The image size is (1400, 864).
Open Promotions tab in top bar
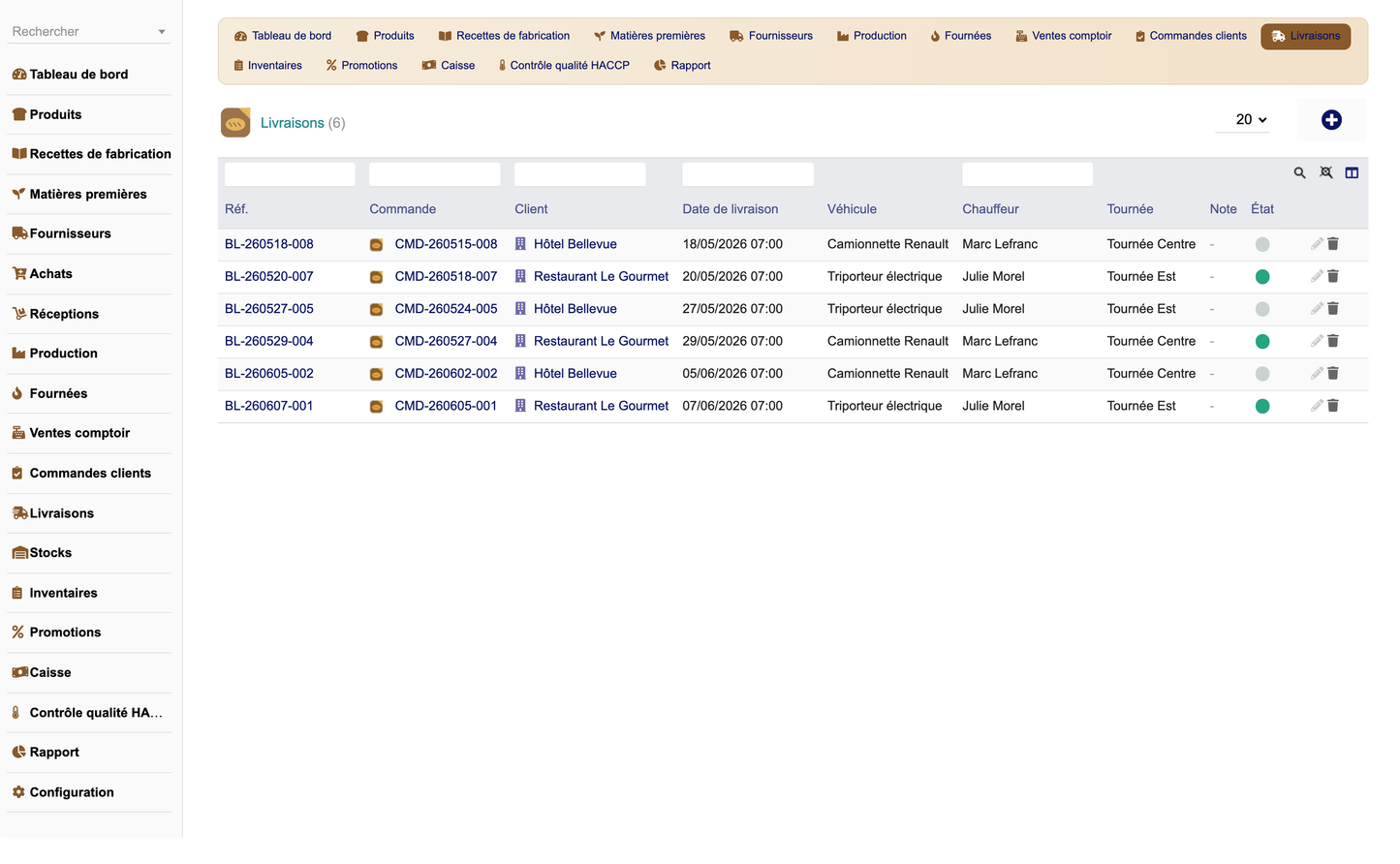[x=361, y=66]
